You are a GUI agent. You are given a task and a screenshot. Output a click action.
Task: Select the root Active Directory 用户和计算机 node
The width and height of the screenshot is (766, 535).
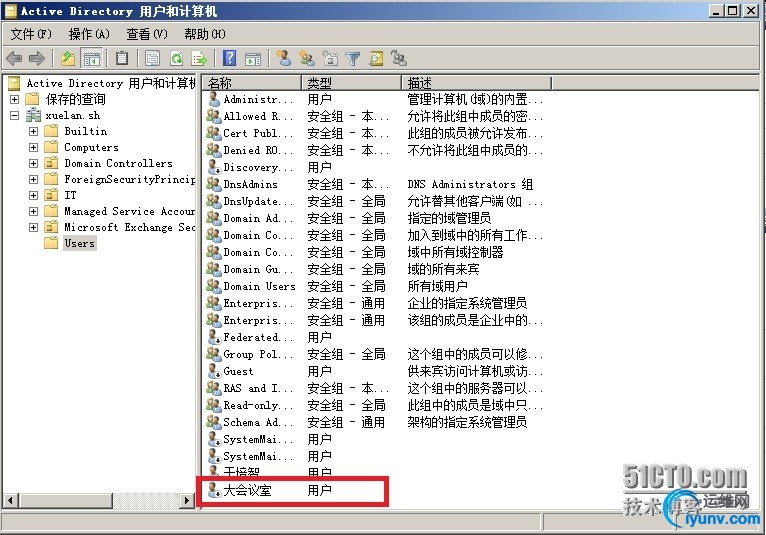(111, 83)
